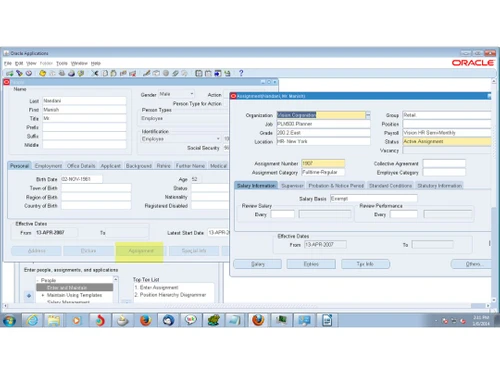Click the Window Help question mark icon
This screenshot has height=375, width=500.
(x=241, y=73)
